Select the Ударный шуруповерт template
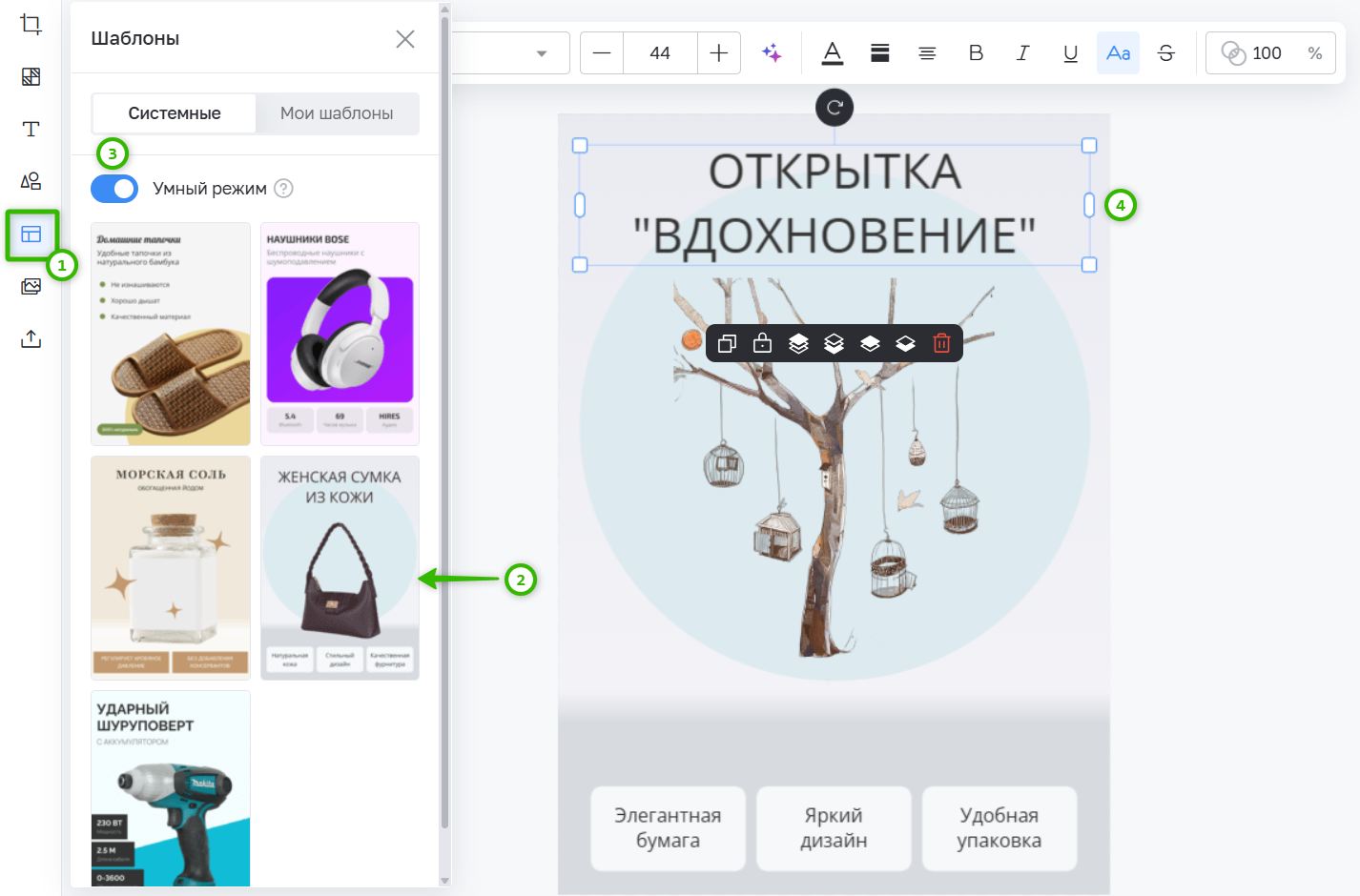1360x896 pixels. tap(171, 788)
